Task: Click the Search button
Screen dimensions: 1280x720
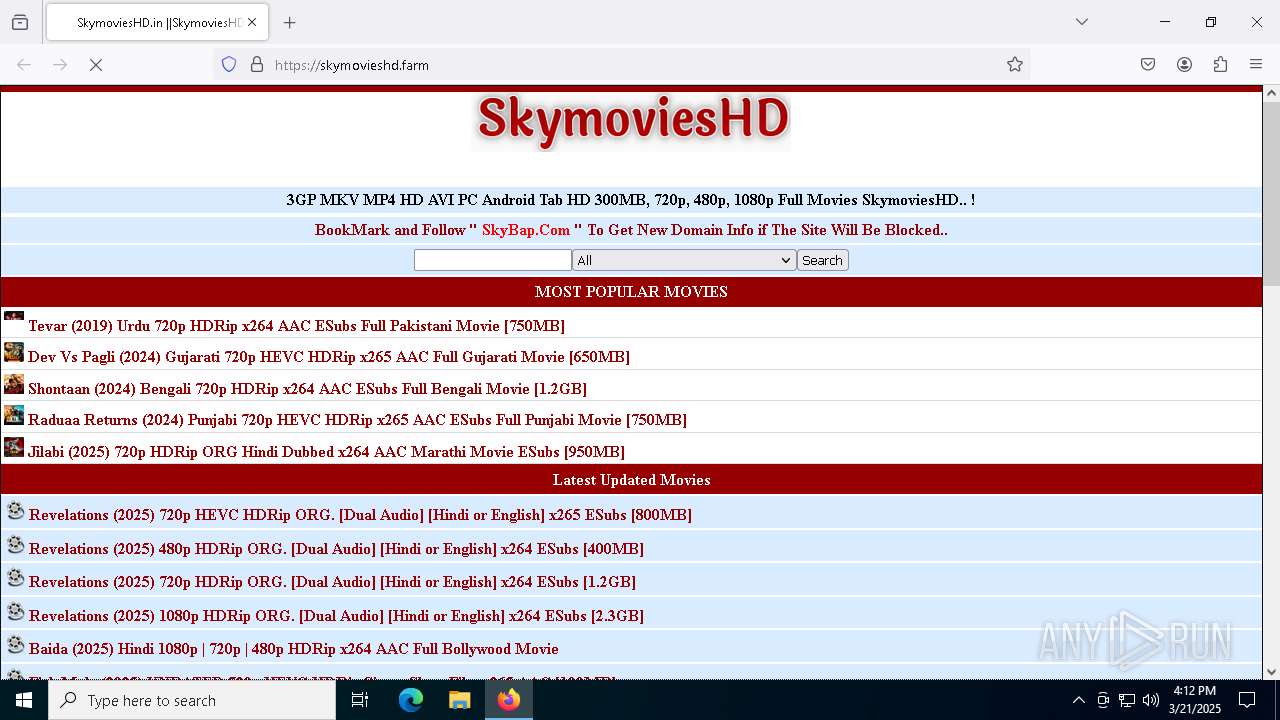Action: [822, 260]
